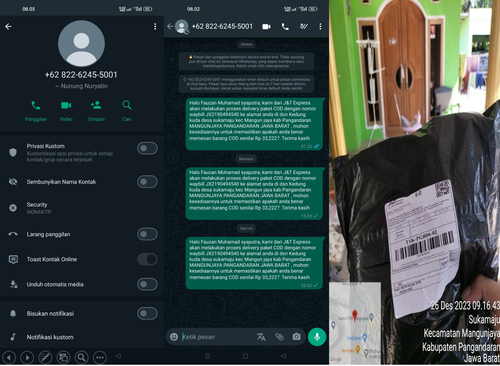Toggle the Privasi Kustom switch
This screenshot has height=366, width=500.
(147, 148)
